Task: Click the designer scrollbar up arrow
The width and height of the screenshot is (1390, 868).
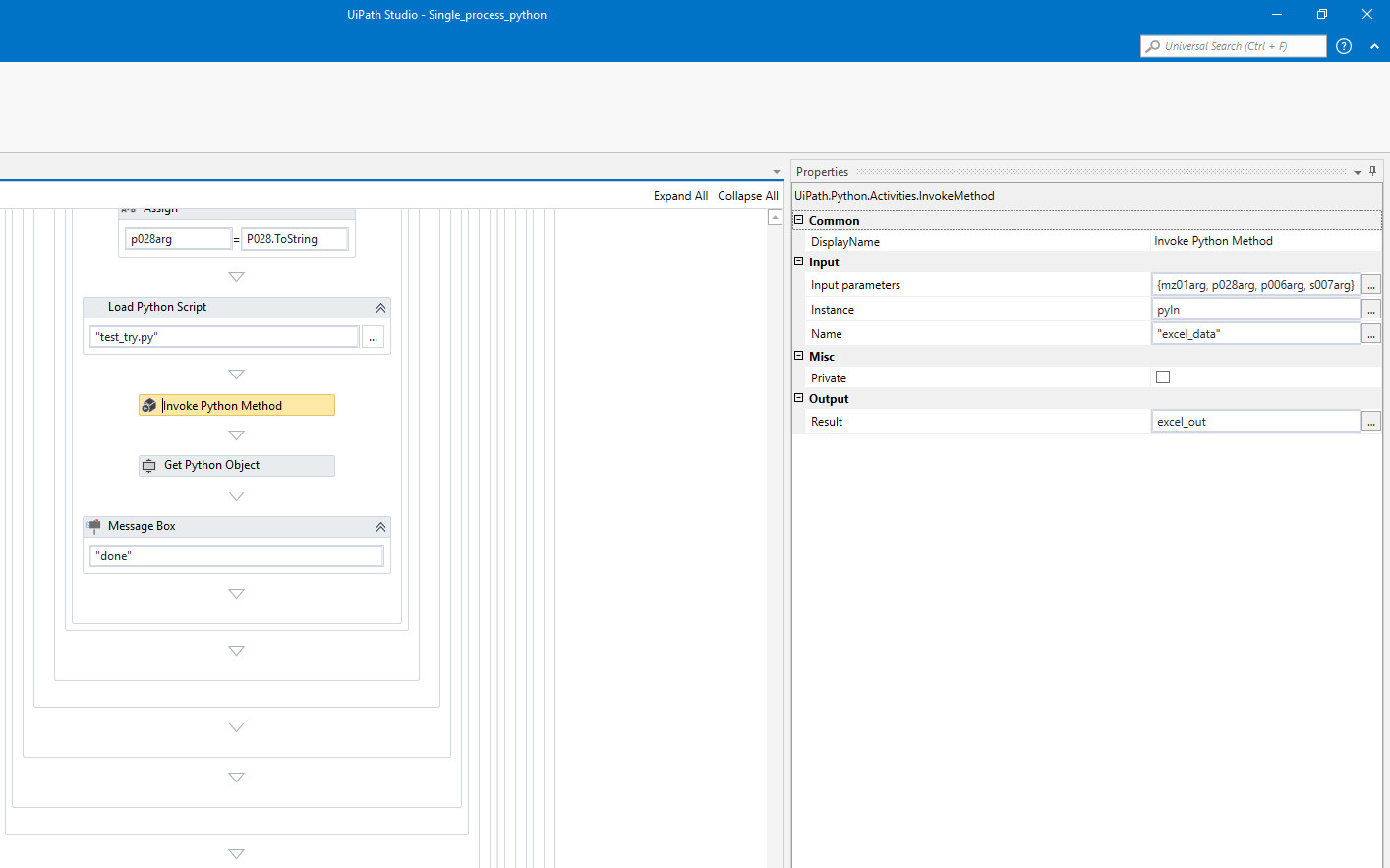Action: tap(775, 216)
